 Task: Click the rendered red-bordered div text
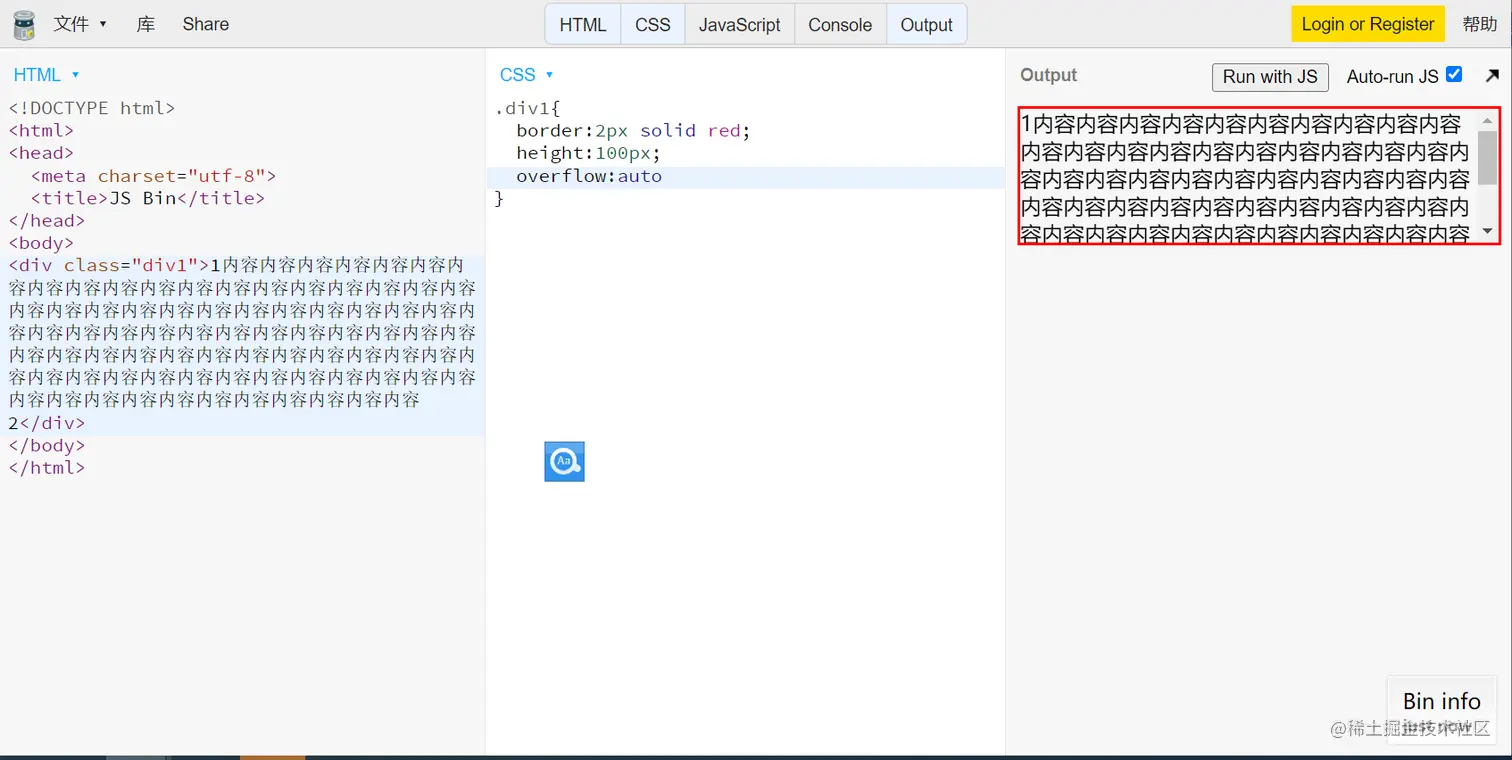click(1247, 176)
